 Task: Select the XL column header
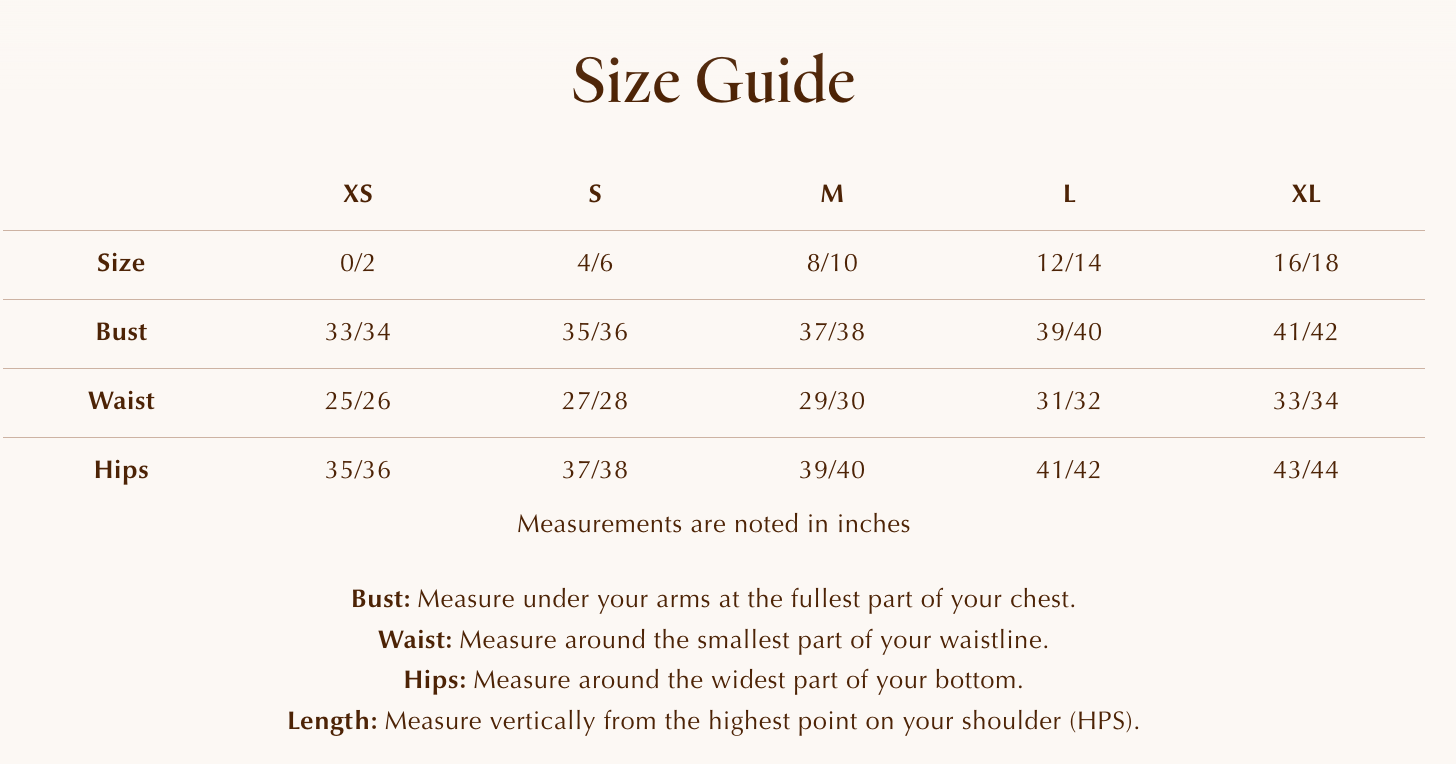pyautogui.click(x=1306, y=195)
